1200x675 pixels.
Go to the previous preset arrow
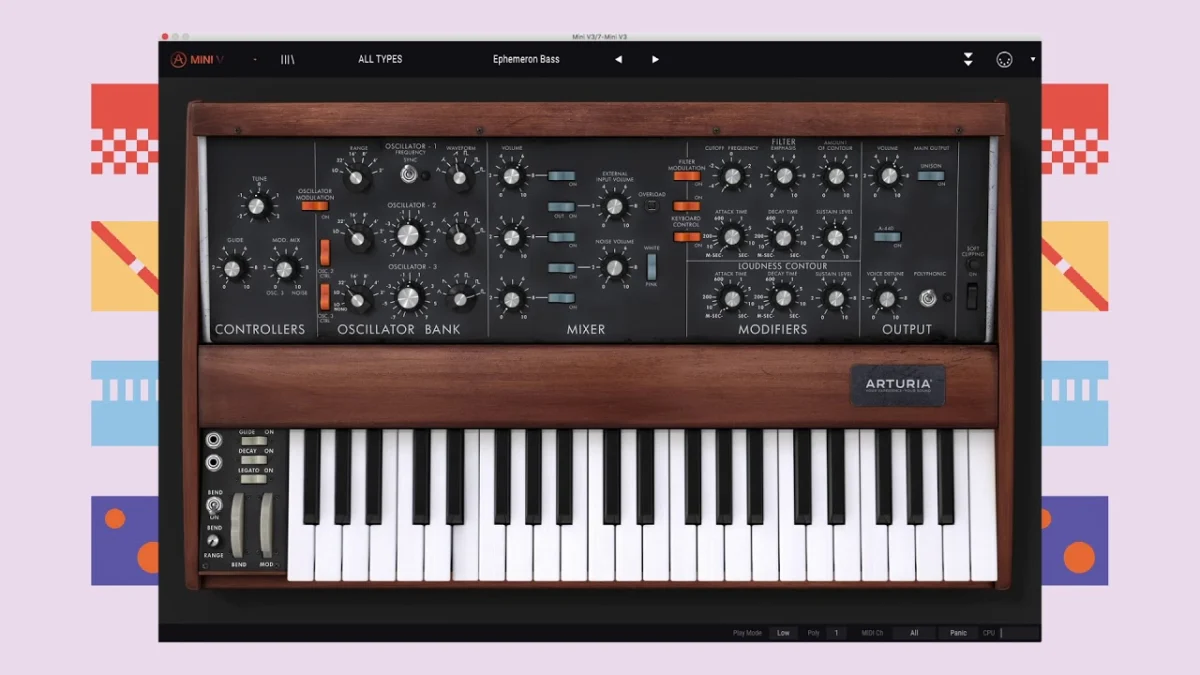618,60
